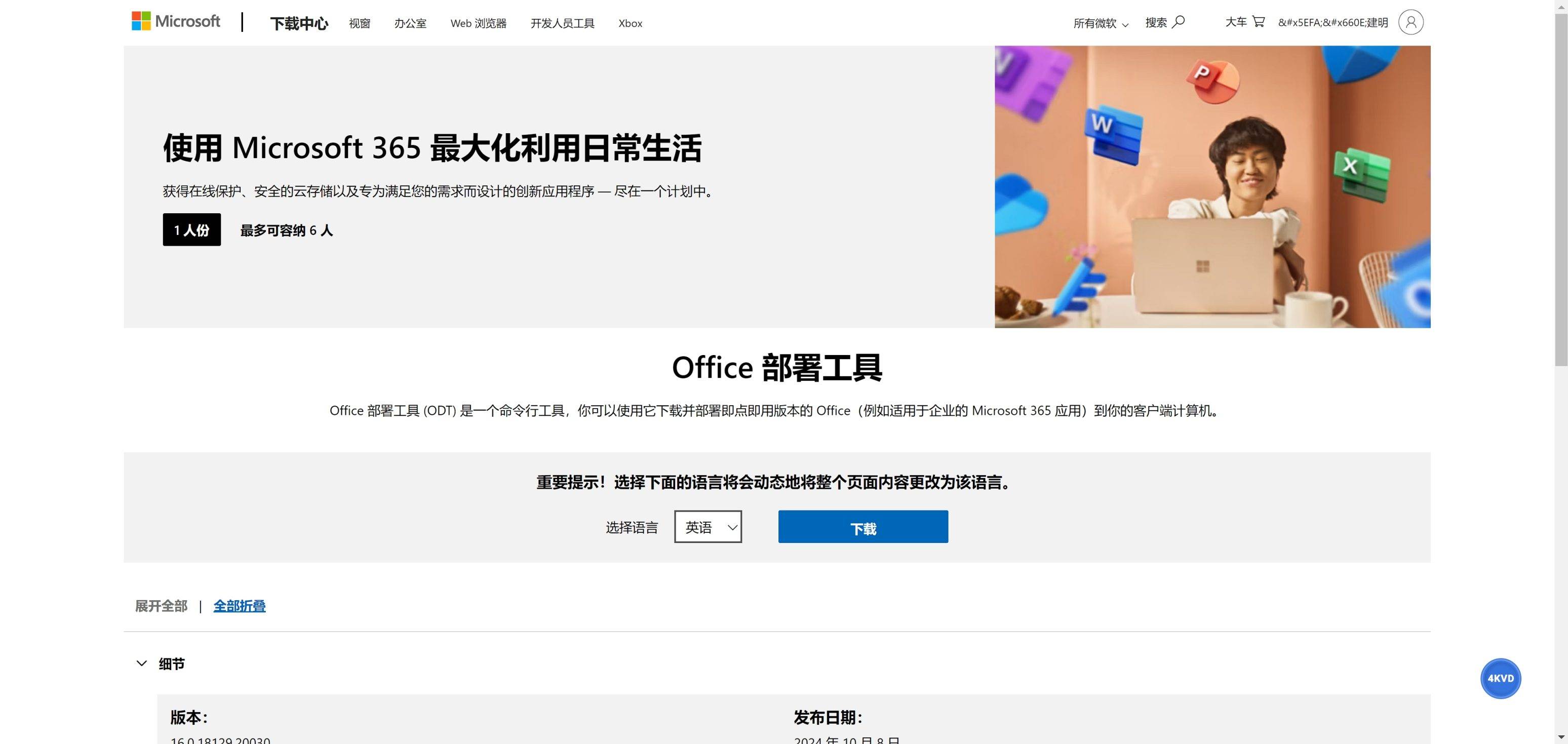Image resolution: width=1568 pixels, height=744 pixels.
Task: Open the 所有微软 dropdown menu
Action: pos(1100,23)
